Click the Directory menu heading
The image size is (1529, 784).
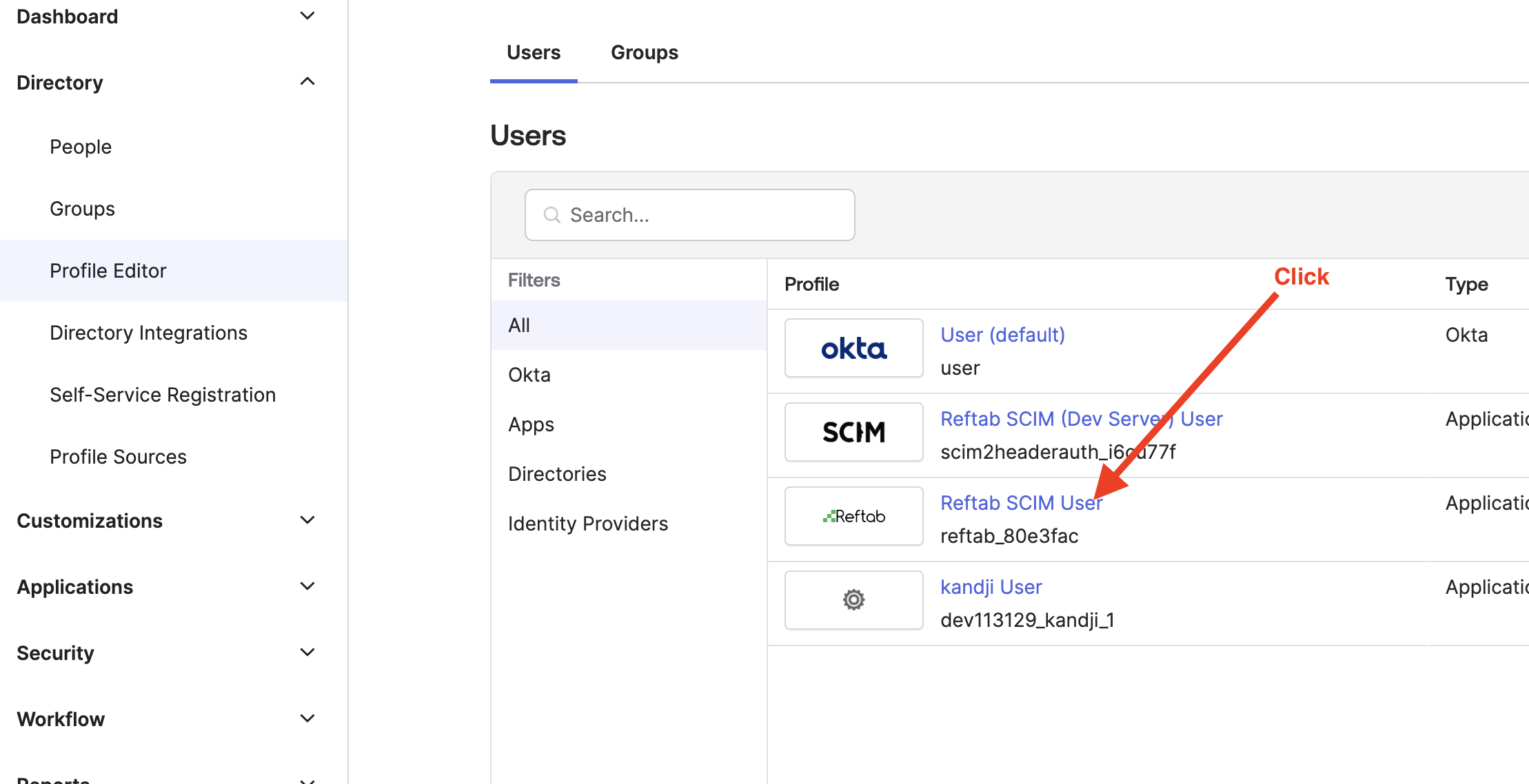(60, 83)
